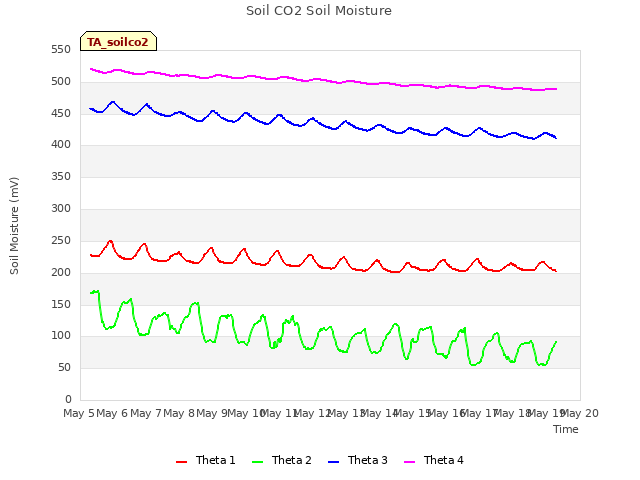The width and height of the screenshot is (640, 480).
Task: Click the 50 y-axis tick label
Action: [x=64, y=368]
